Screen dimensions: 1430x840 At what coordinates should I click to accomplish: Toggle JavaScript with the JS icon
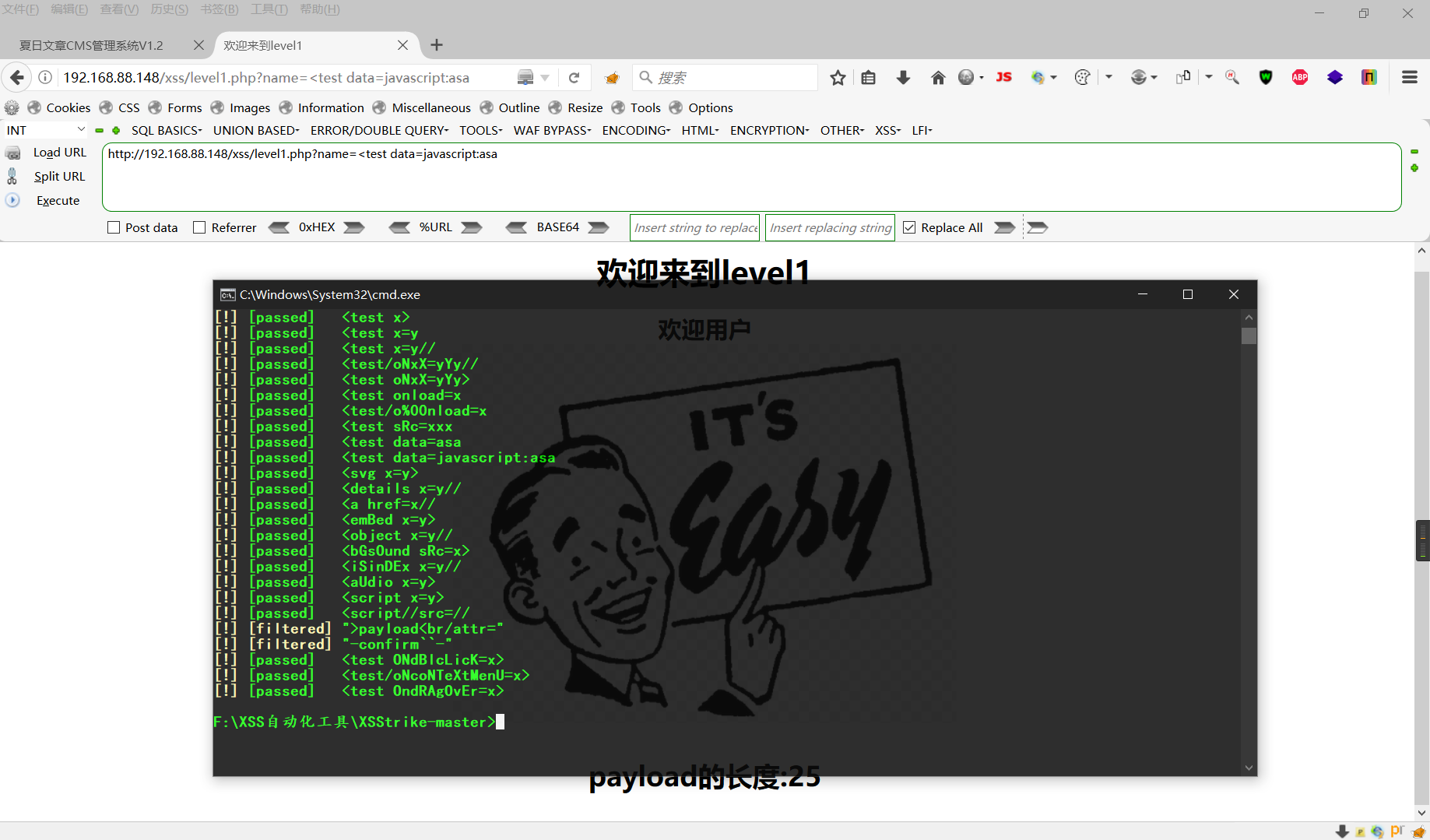click(x=1003, y=77)
